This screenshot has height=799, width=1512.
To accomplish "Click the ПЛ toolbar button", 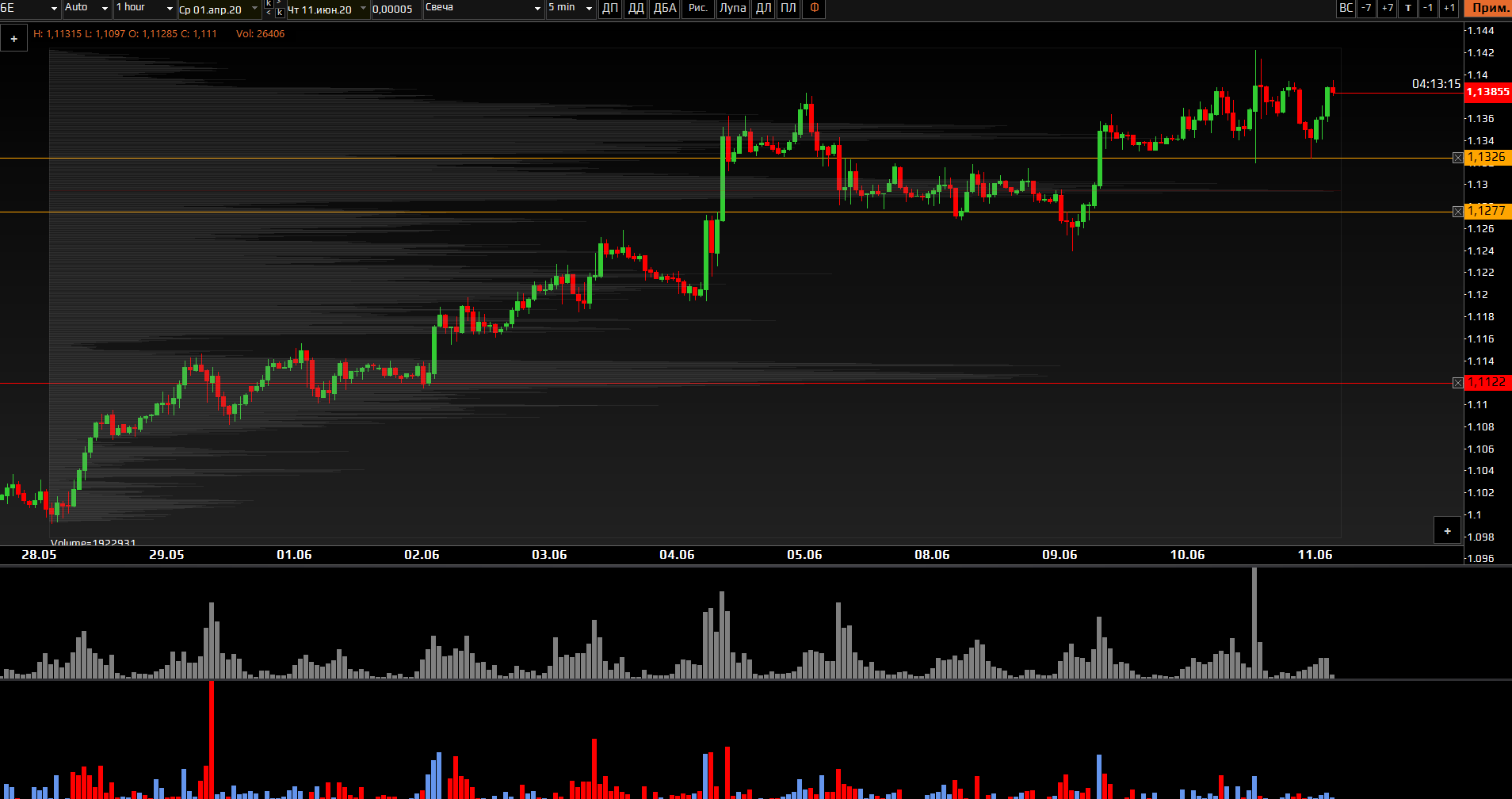I will pos(788,9).
